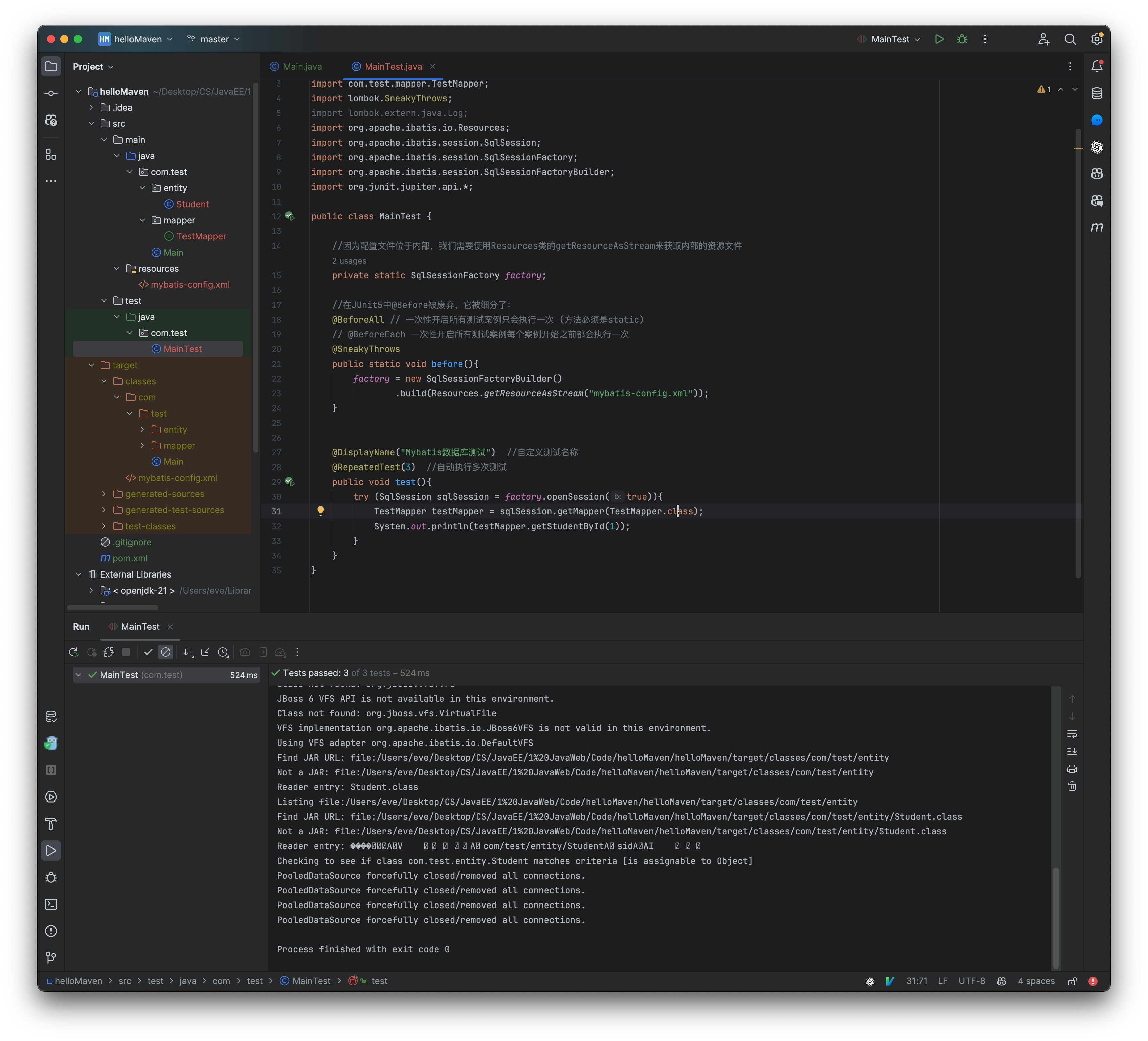The height and width of the screenshot is (1041, 1148).
Task: Expand the generated-sources folder
Action: [x=104, y=493]
